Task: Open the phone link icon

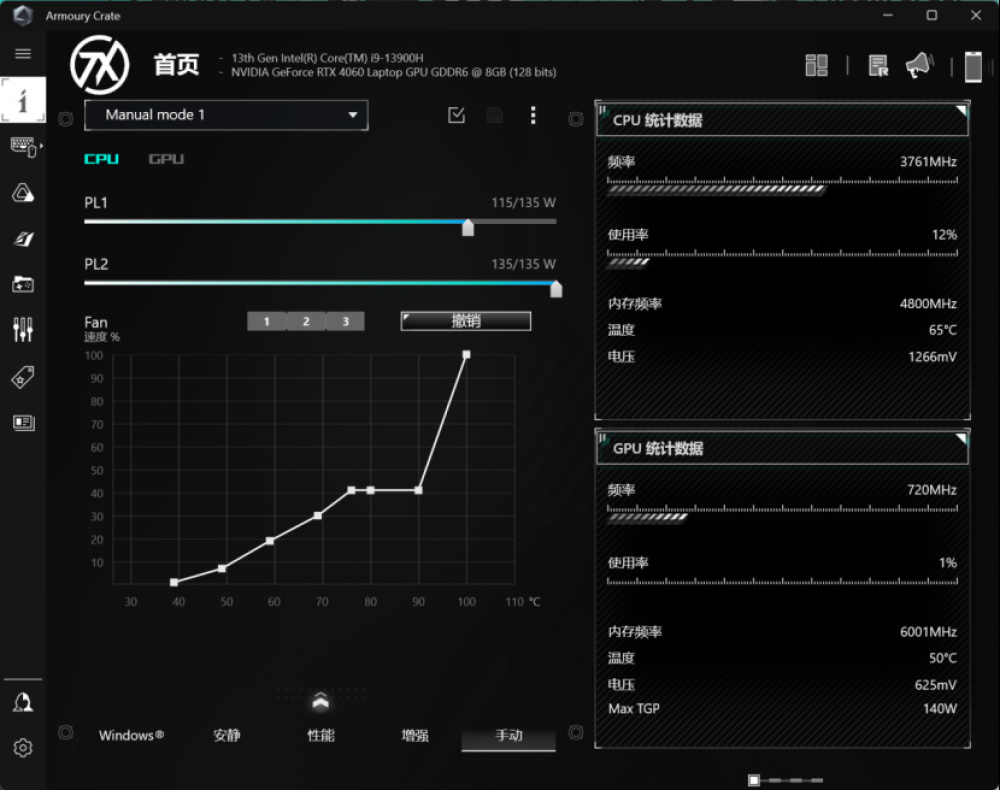Action: [x=973, y=67]
